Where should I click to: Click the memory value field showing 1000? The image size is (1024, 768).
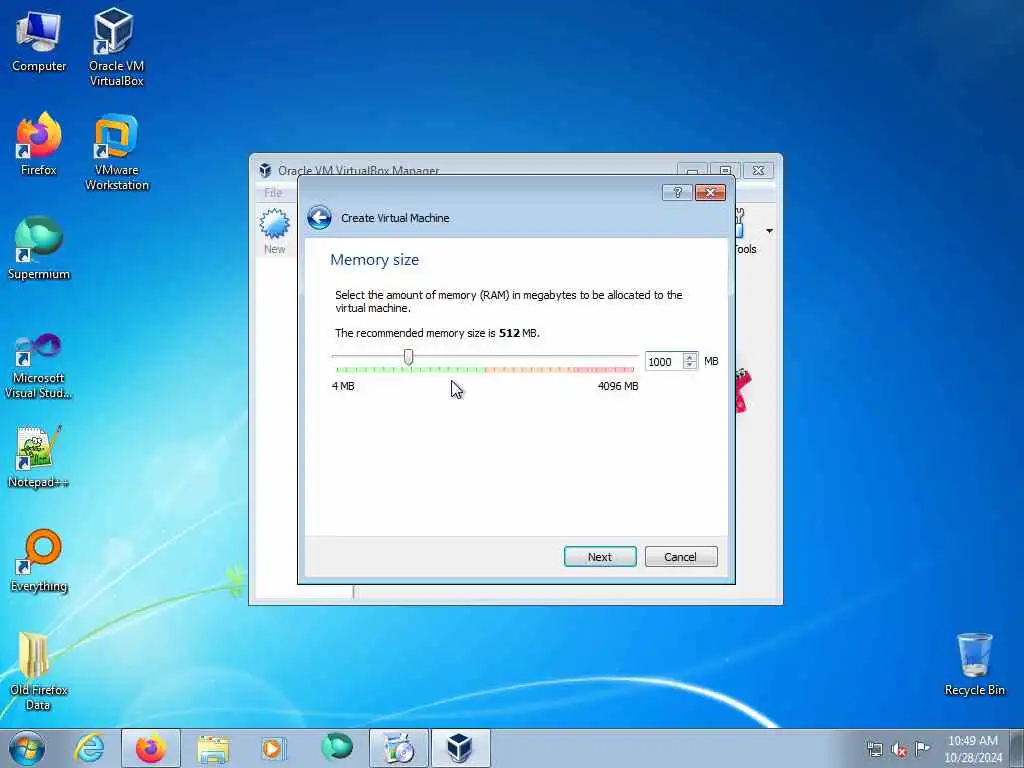[x=664, y=361]
